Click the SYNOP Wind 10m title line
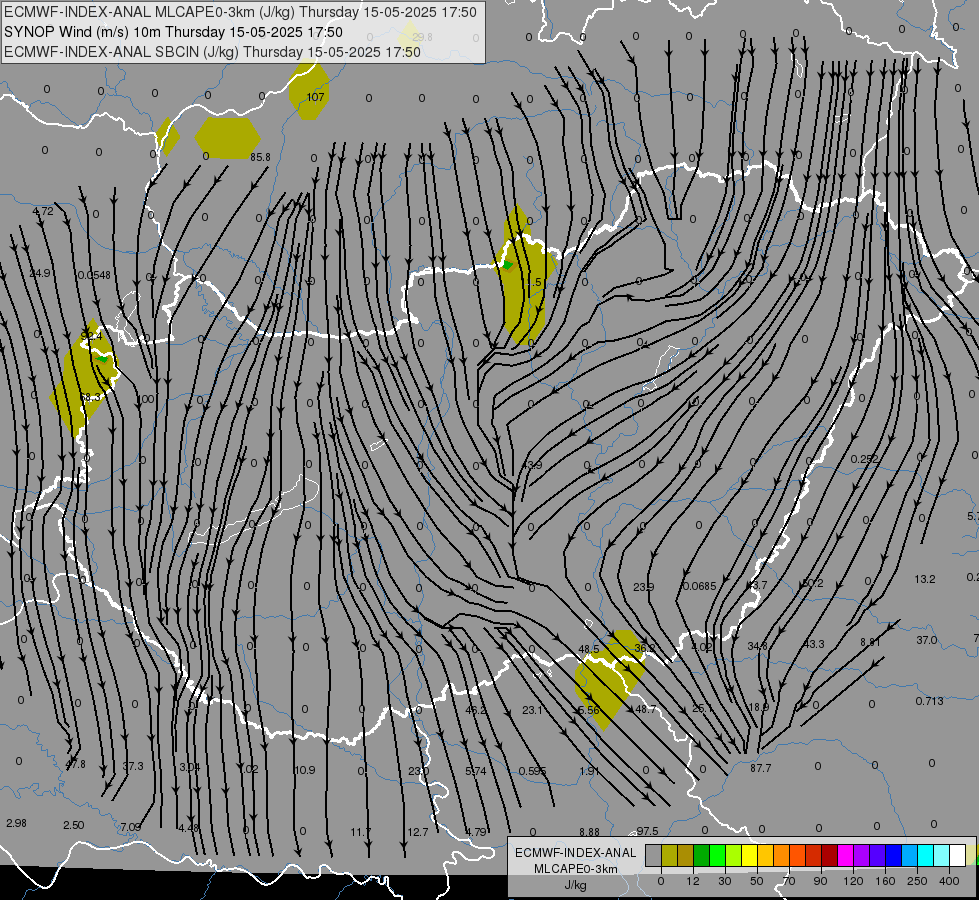The width and height of the screenshot is (979, 900). point(174,32)
